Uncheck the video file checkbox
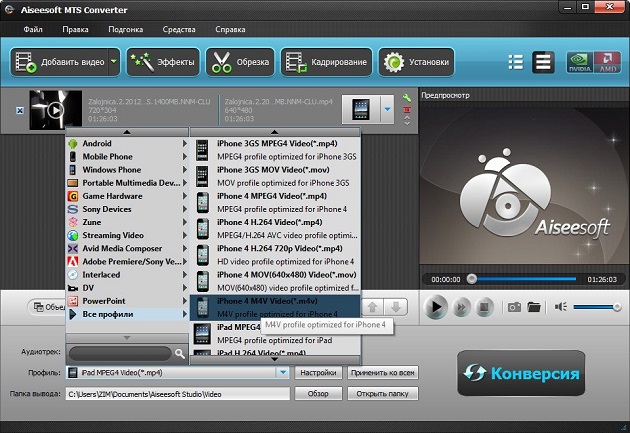 point(20,110)
